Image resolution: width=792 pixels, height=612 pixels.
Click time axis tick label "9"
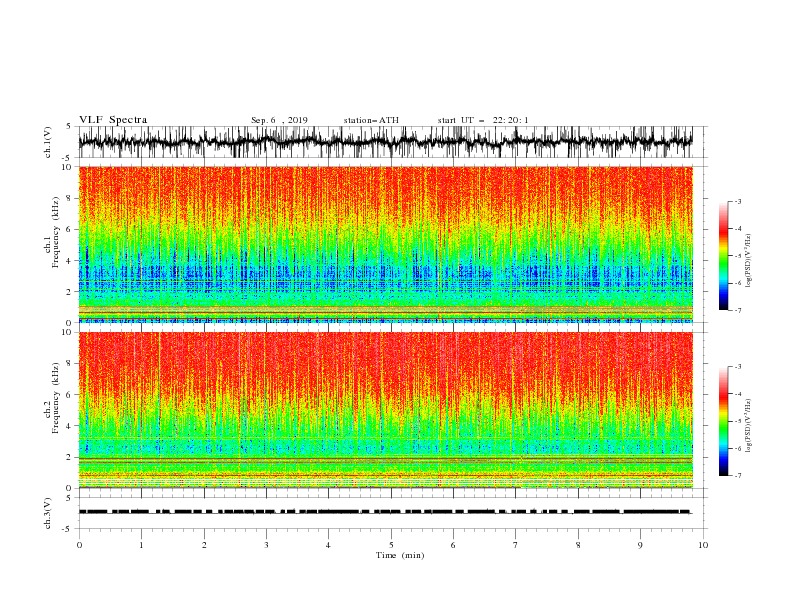click(x=640, y=545)
